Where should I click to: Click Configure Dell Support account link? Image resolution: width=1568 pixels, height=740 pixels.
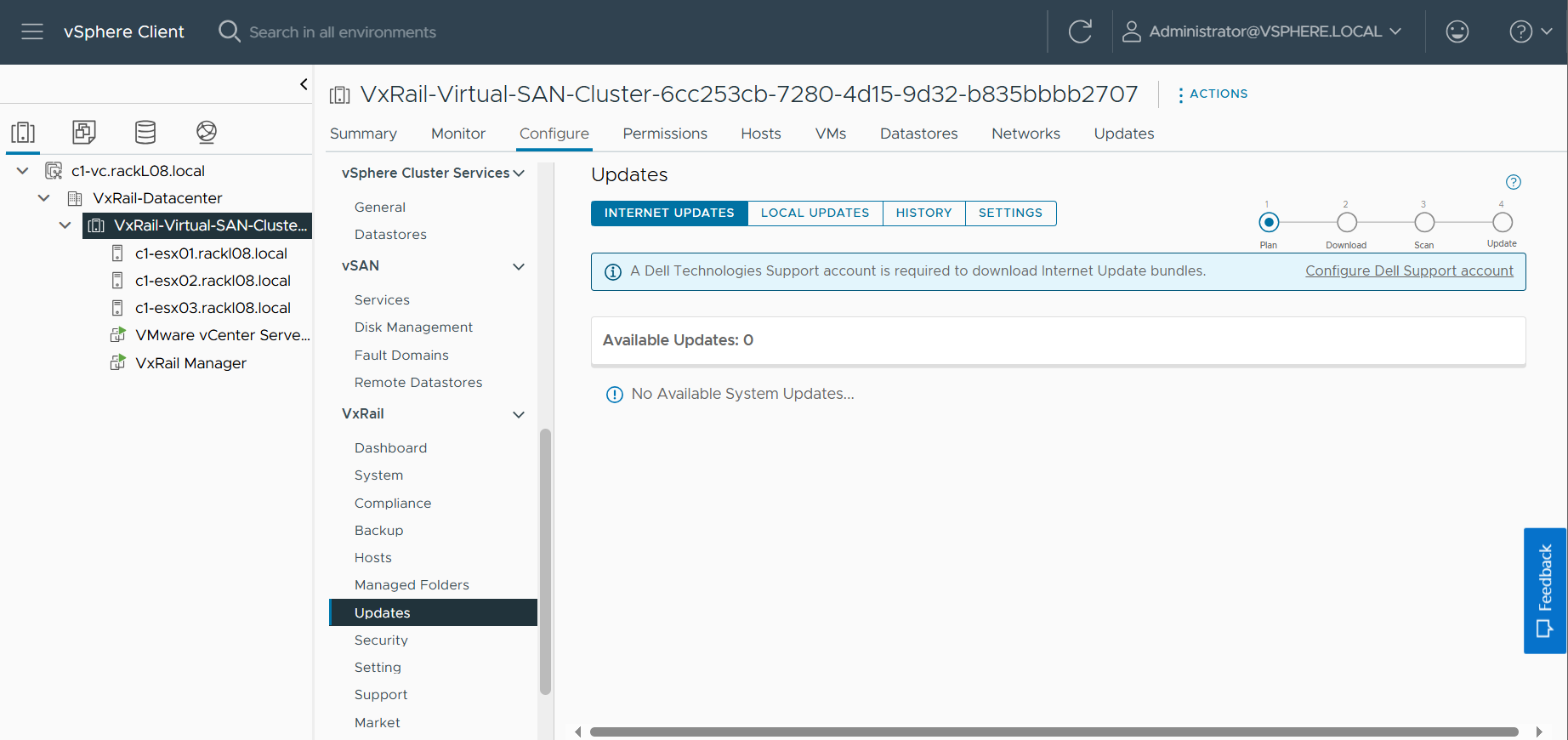pos(1409,270)
